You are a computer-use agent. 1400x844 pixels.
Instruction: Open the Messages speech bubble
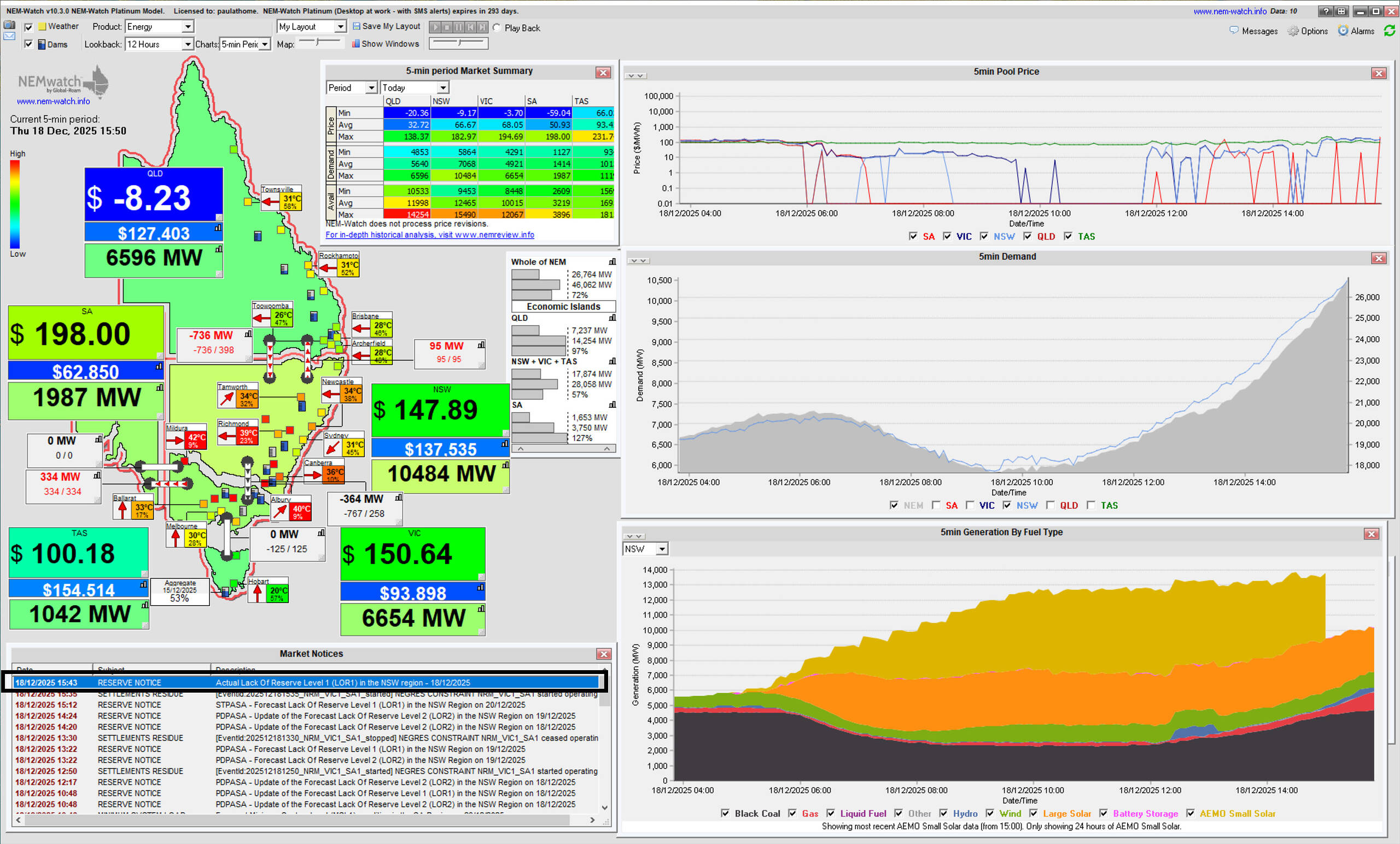(x=1234, y=31)
